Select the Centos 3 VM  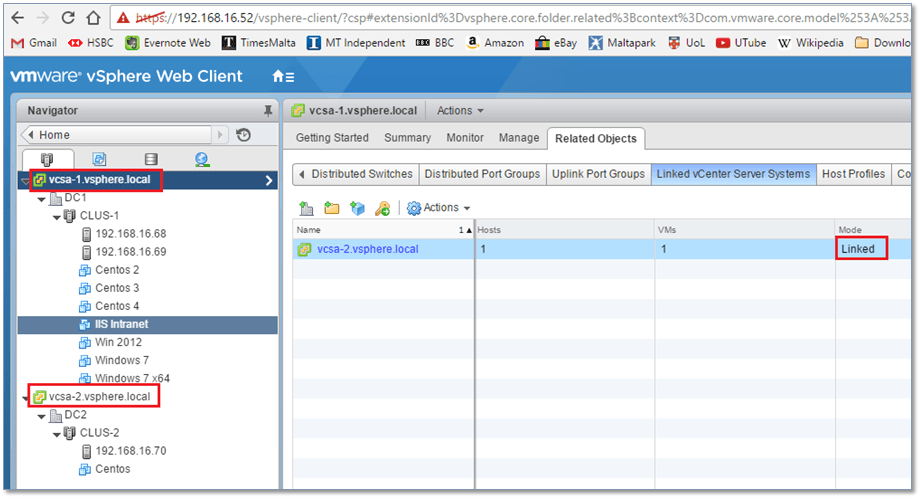[x=117, y=288]
